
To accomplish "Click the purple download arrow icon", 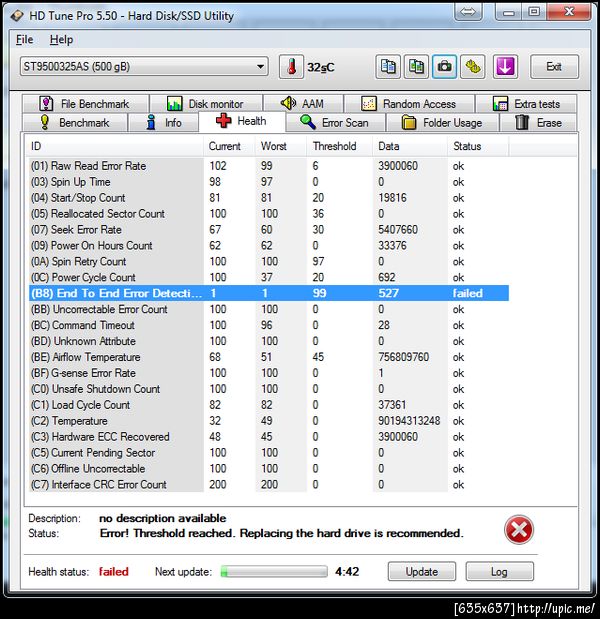I will (x=505, y=67).
